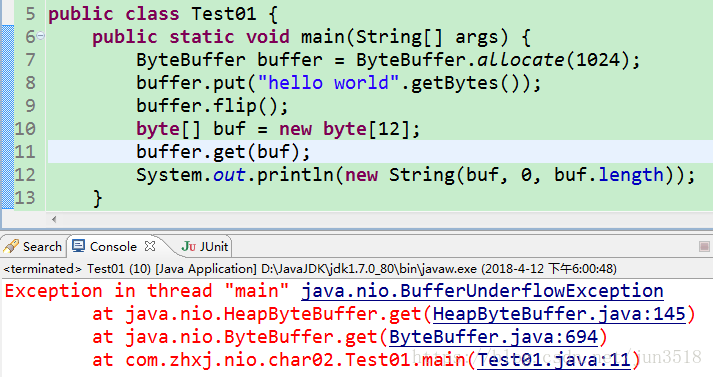Close the Console view with its X icon
The width and height of the screenshot is (713, 377).
coord(150,246)
